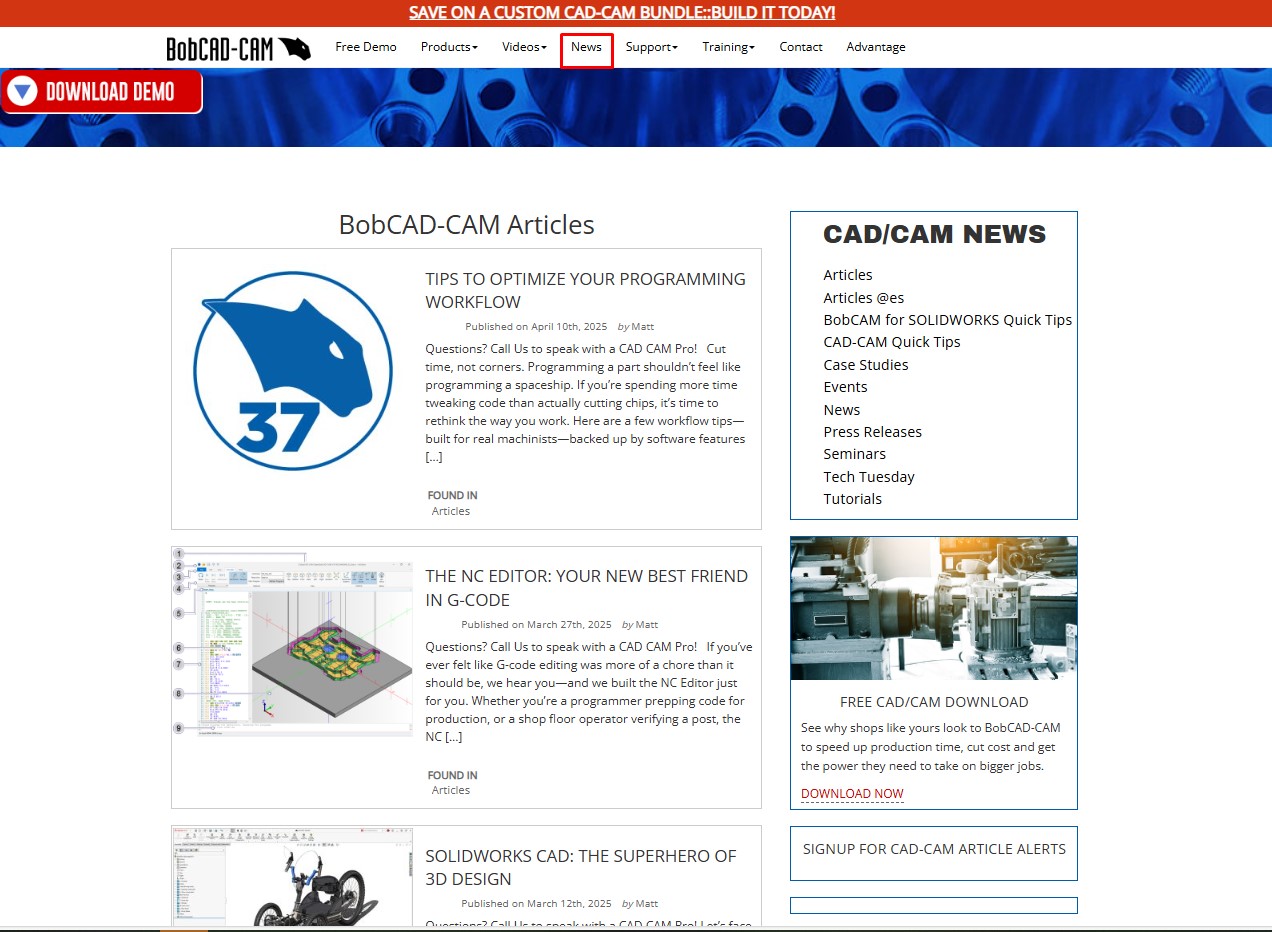This screenshot has width=1272, height=932.
Task: Click Articles under NC Editor's Found In
Action: (451, 790)
